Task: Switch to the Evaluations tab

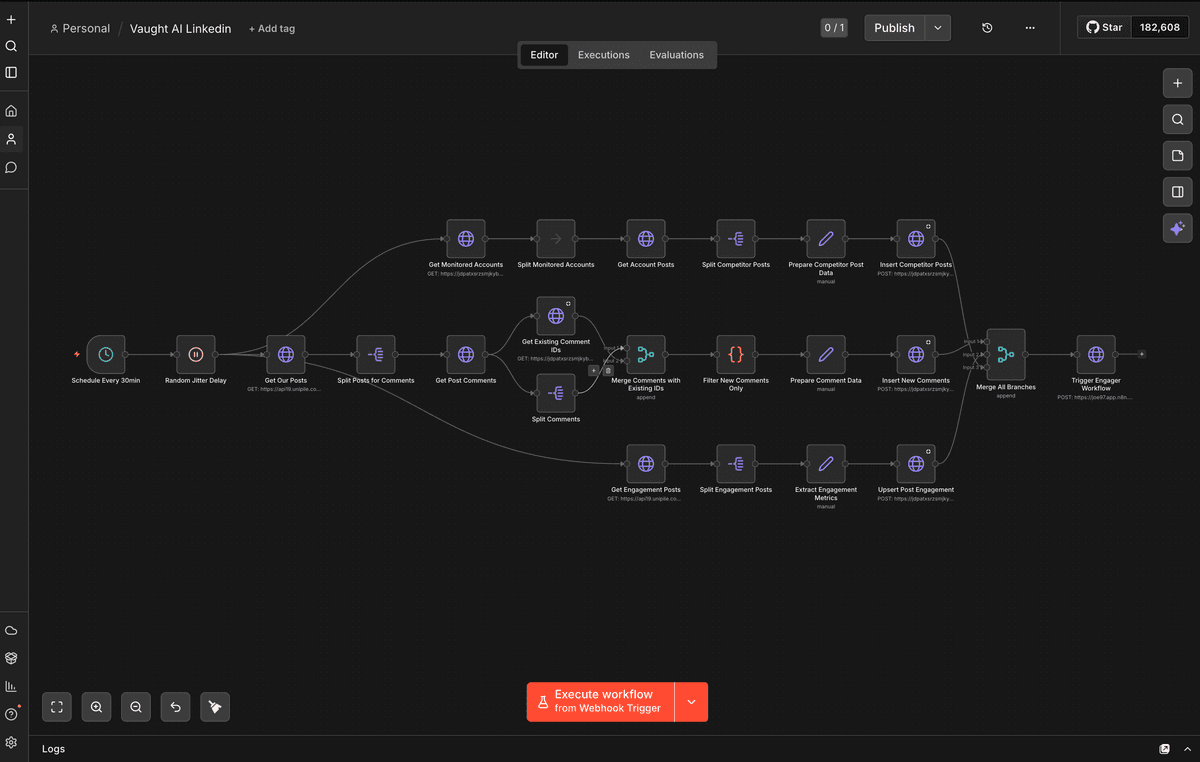Action: coord(676,55)
